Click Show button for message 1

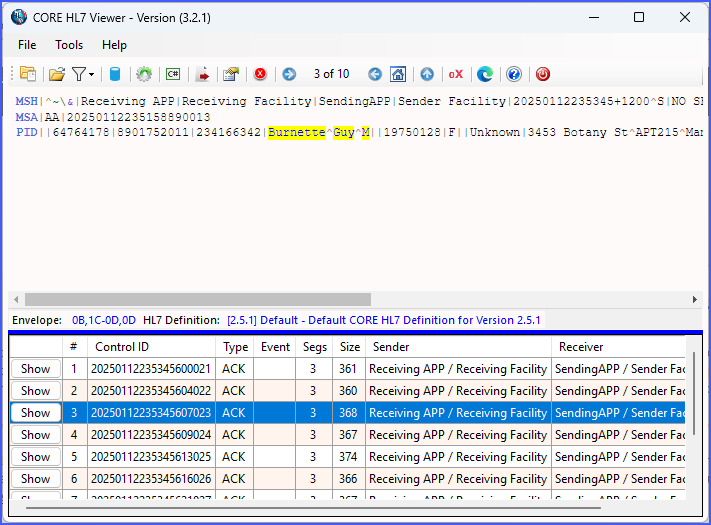[x=36, y=369]
